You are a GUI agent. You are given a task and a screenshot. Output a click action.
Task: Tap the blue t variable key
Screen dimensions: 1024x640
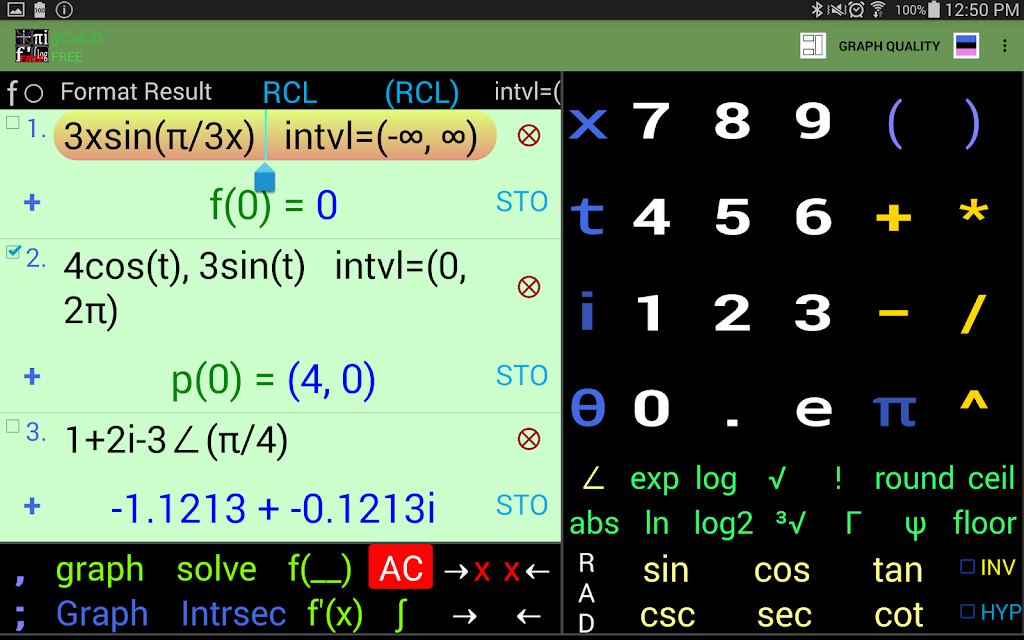[588, 216]
